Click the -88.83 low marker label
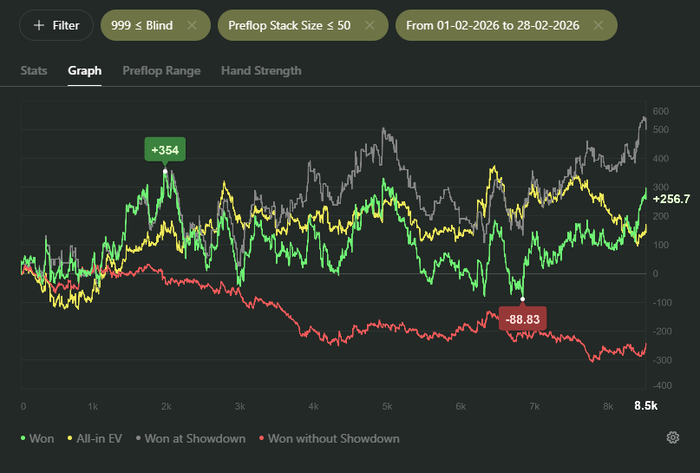Screen dimensions: 700x473 coord(522,319)
